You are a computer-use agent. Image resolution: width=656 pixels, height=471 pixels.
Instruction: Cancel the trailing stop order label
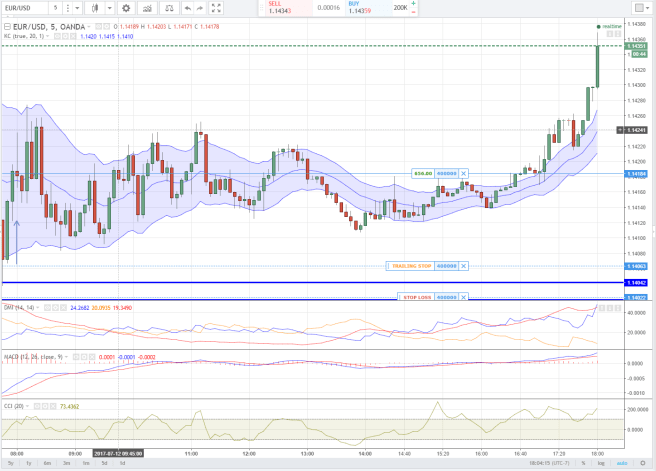[464, 265]
